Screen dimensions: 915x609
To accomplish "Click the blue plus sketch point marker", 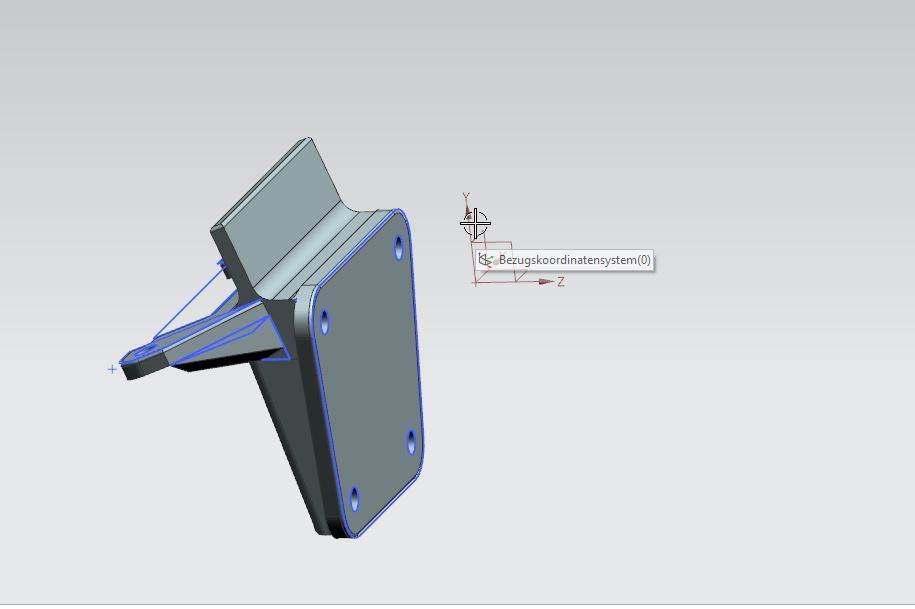I will point(112,369).
